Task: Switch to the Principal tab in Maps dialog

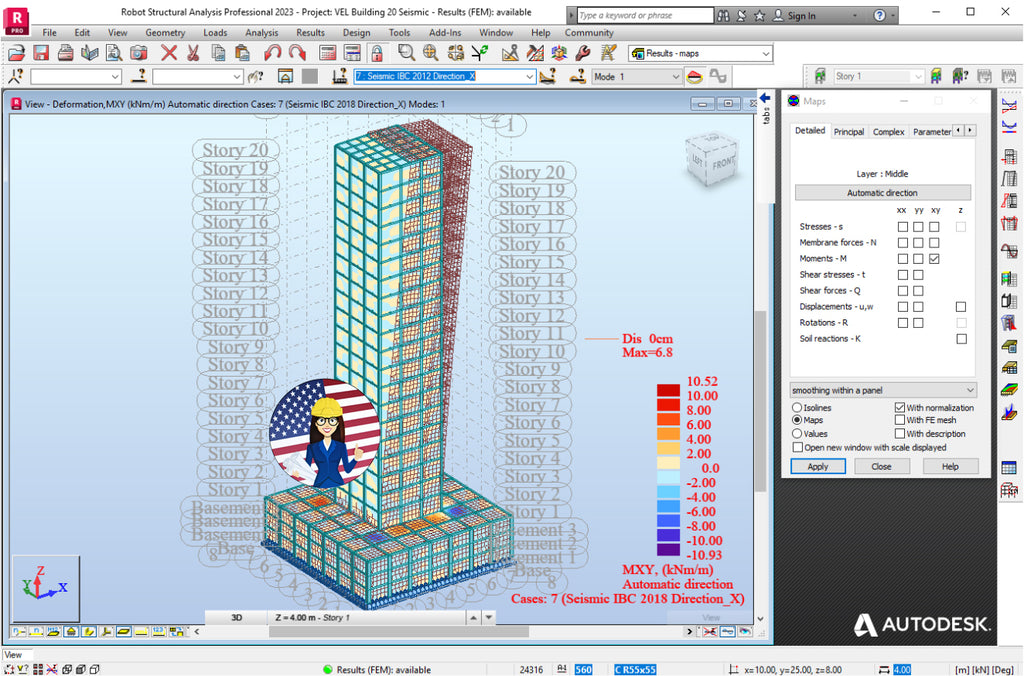Action: click(x=849, y=130)
